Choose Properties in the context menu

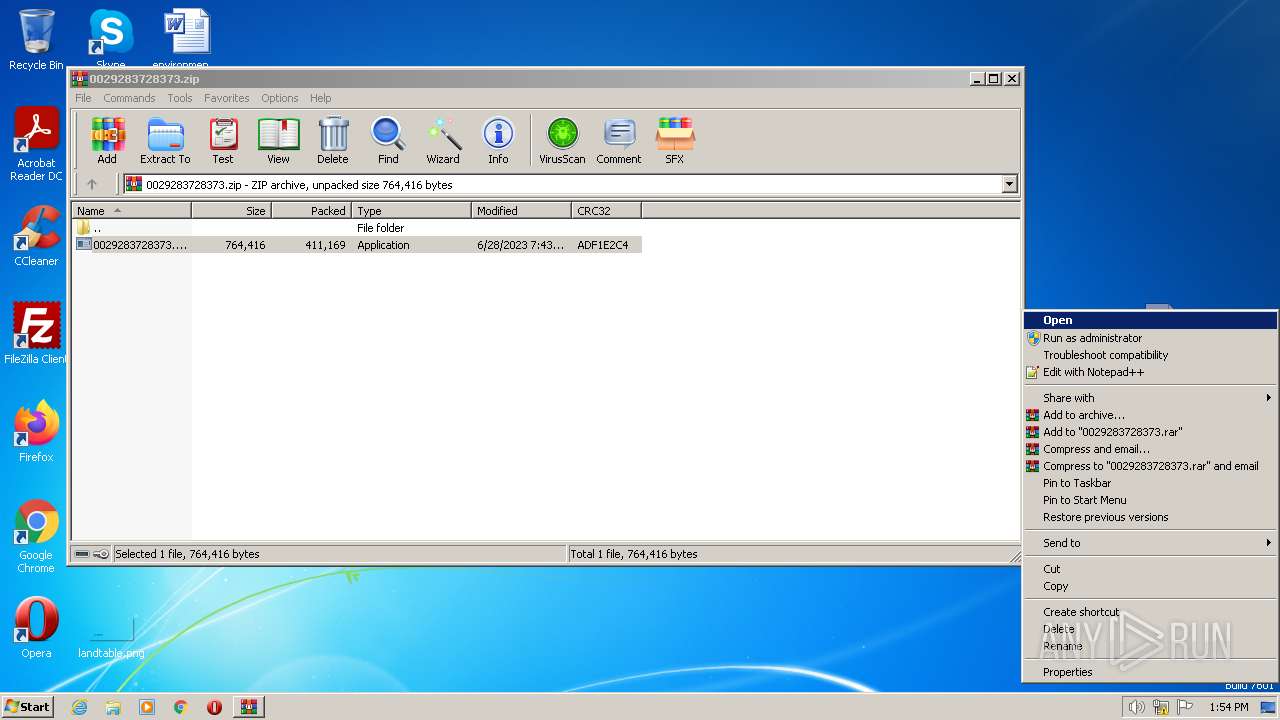coord(1150,672)
